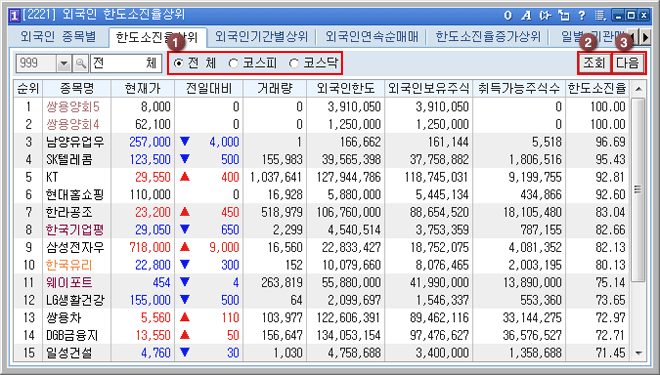Click the 다음 next button
The height and width of the screenshot is (375, 660).
628,63
